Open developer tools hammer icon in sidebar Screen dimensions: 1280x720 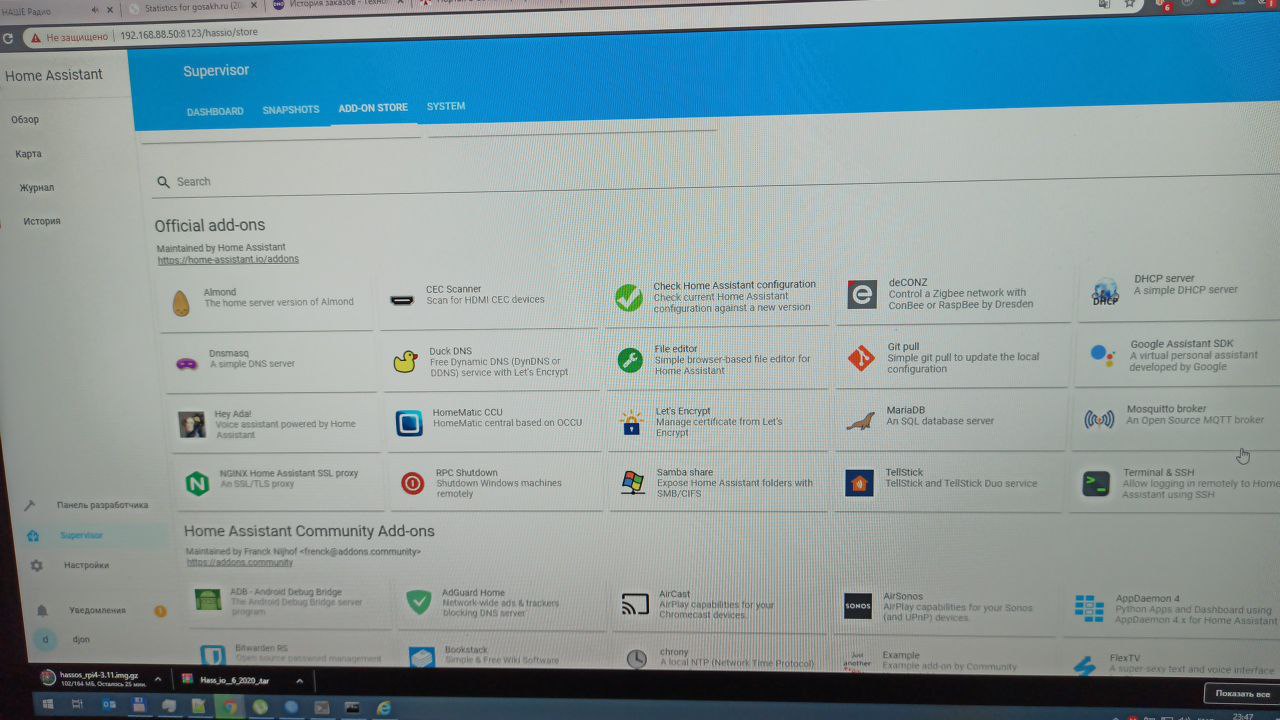pos(30,505)
